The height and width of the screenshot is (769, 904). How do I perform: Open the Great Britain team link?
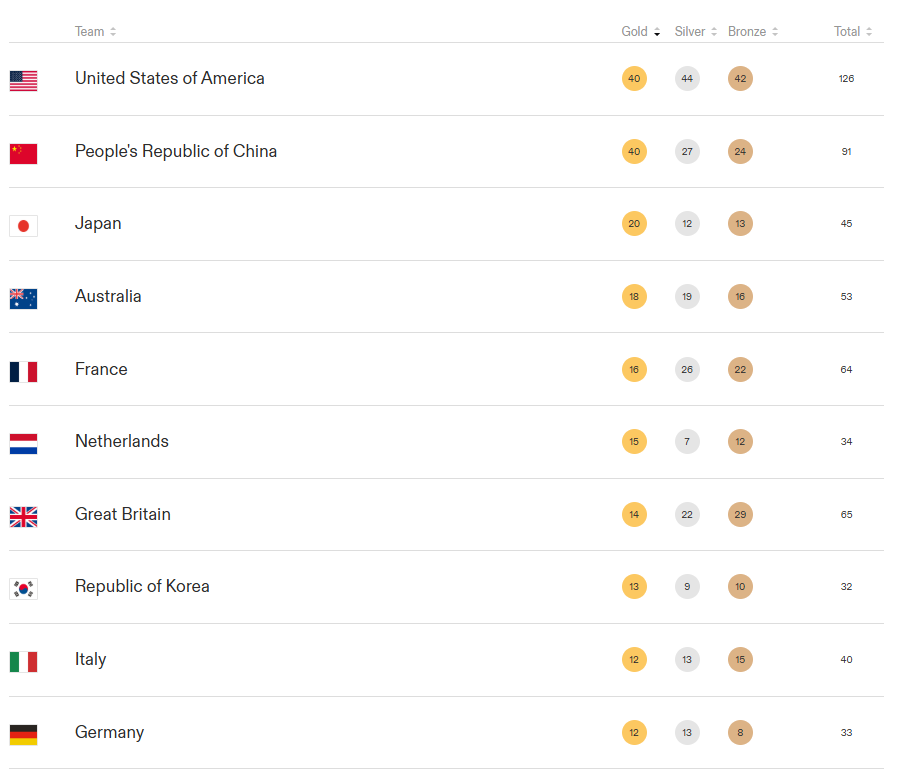point(123,514)
